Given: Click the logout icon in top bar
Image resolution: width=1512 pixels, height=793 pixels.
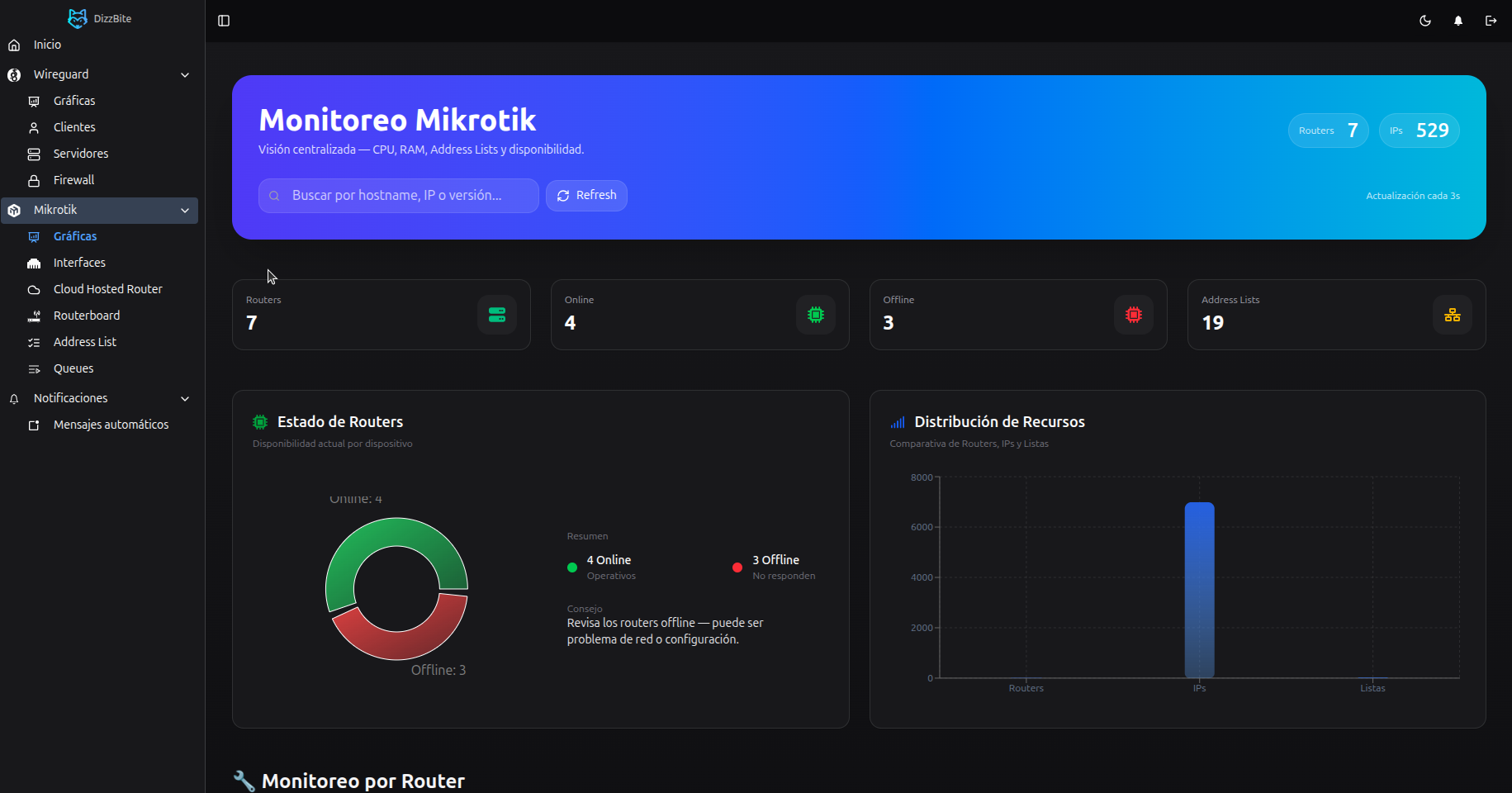Looking at the screenshot, I should 1491,21.
